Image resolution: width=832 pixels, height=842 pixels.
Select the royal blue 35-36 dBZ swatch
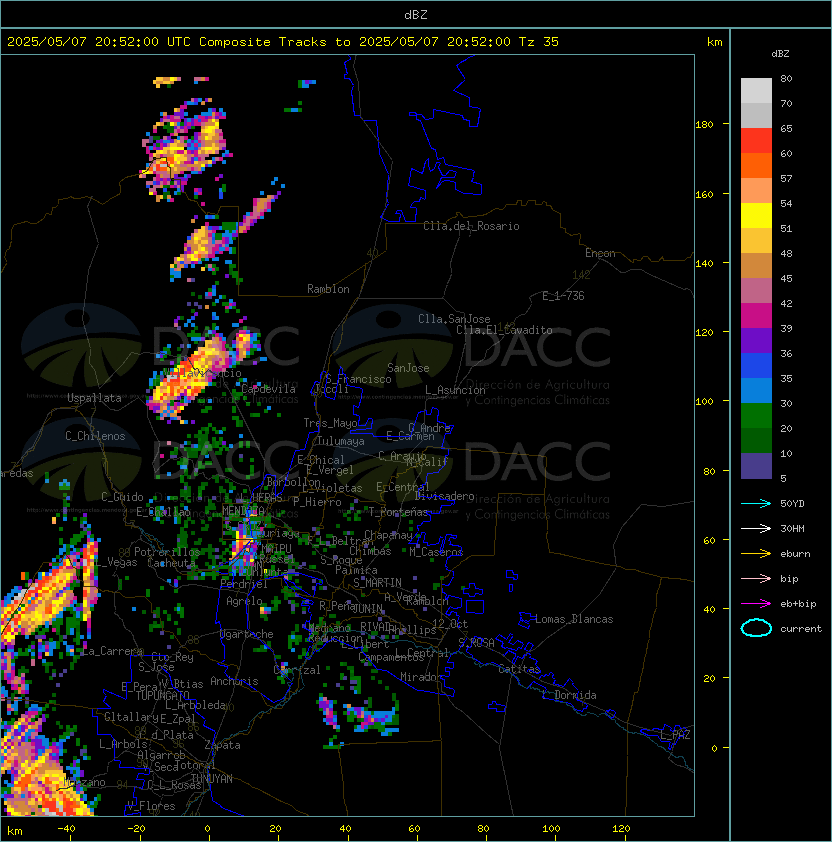[x=756, y=366]
